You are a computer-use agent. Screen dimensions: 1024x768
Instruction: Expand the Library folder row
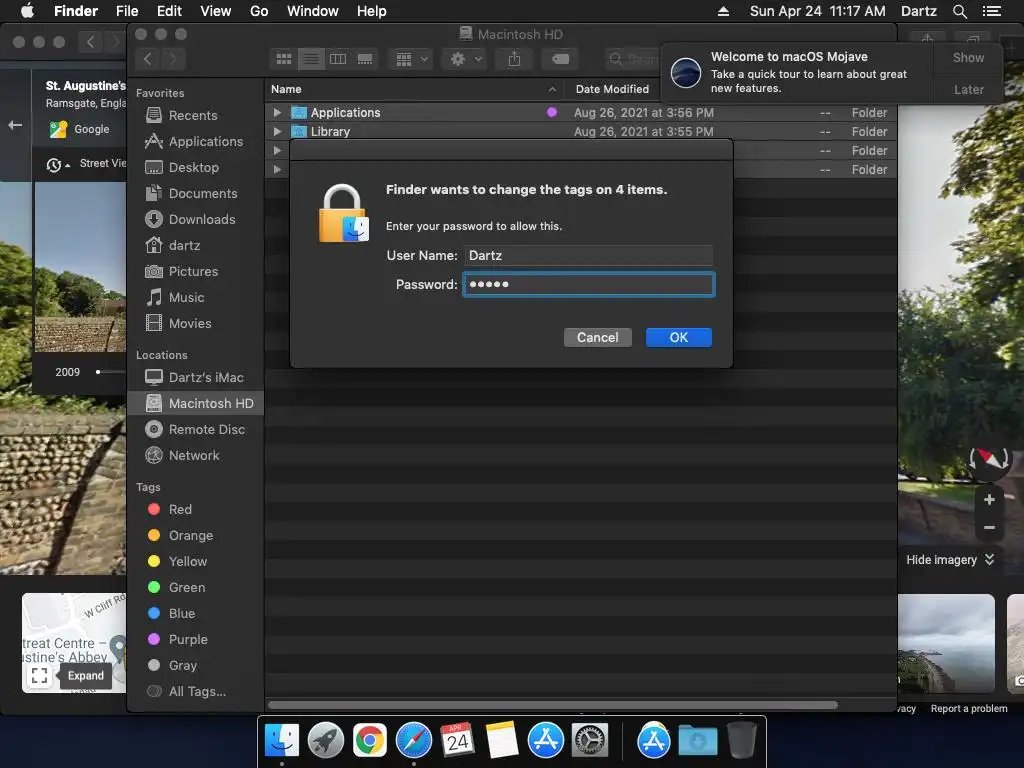coord(277,132)
